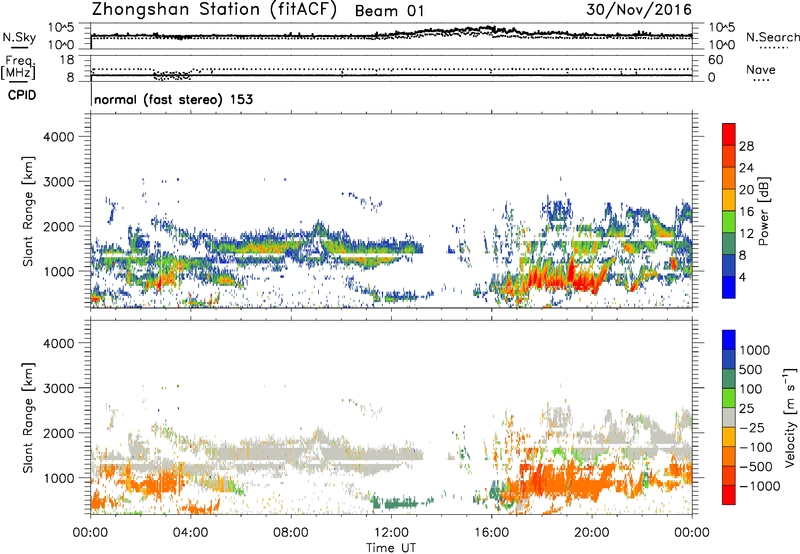Click the solid line sample under N.Sky
The width and height of the screenshot is (800, 554).
[x=19, y=47]
